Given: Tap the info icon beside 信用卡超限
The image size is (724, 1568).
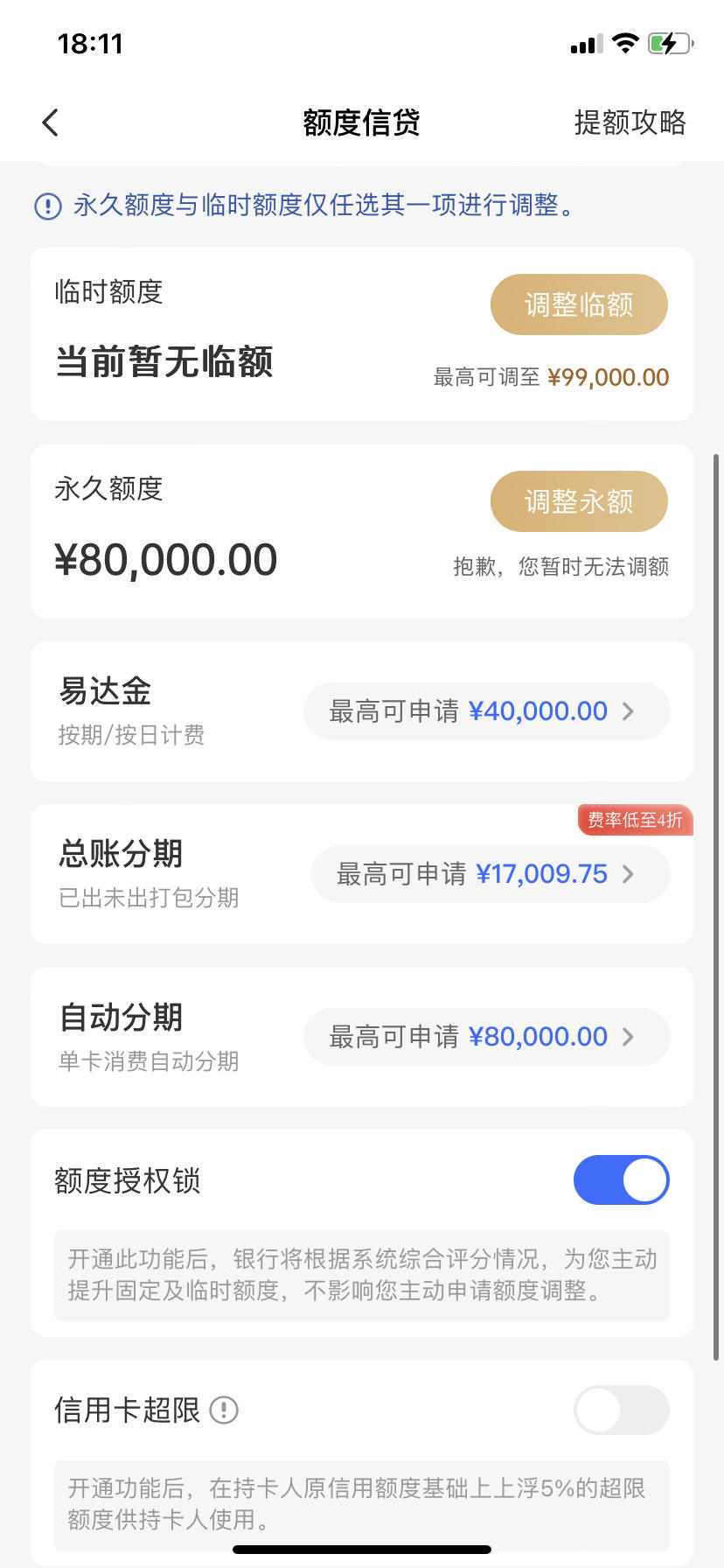Looking at the screenshot, I should (x=224, y=1410).
